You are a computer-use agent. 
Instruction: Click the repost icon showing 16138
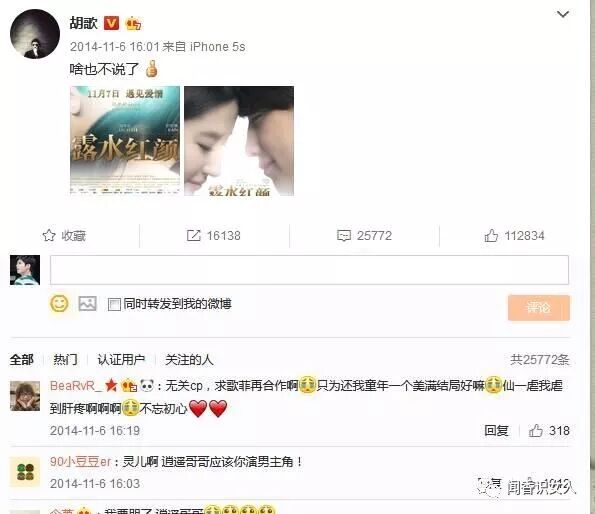194,236
